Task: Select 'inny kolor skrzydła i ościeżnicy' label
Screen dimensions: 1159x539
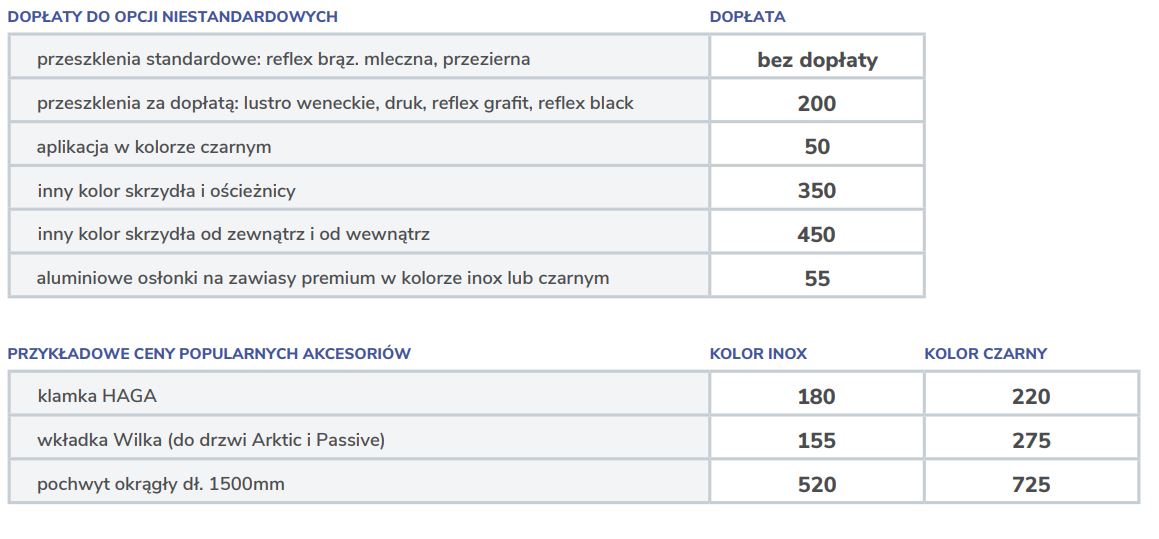Action: [x=166, y=190]
